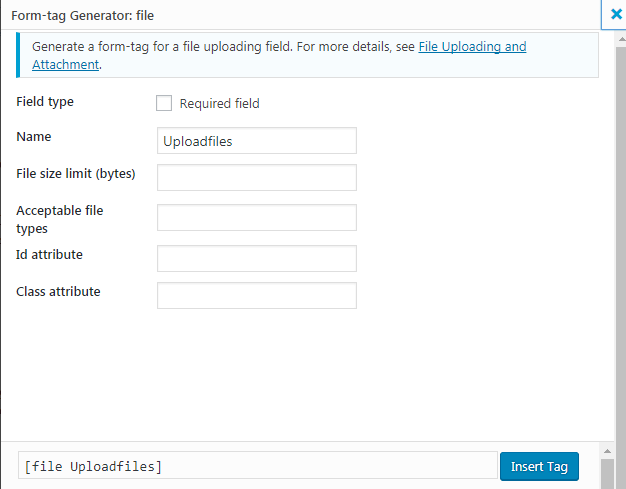Click the "Acceptable file types" label
Viewport: 626px width, 489px height.
60,219
